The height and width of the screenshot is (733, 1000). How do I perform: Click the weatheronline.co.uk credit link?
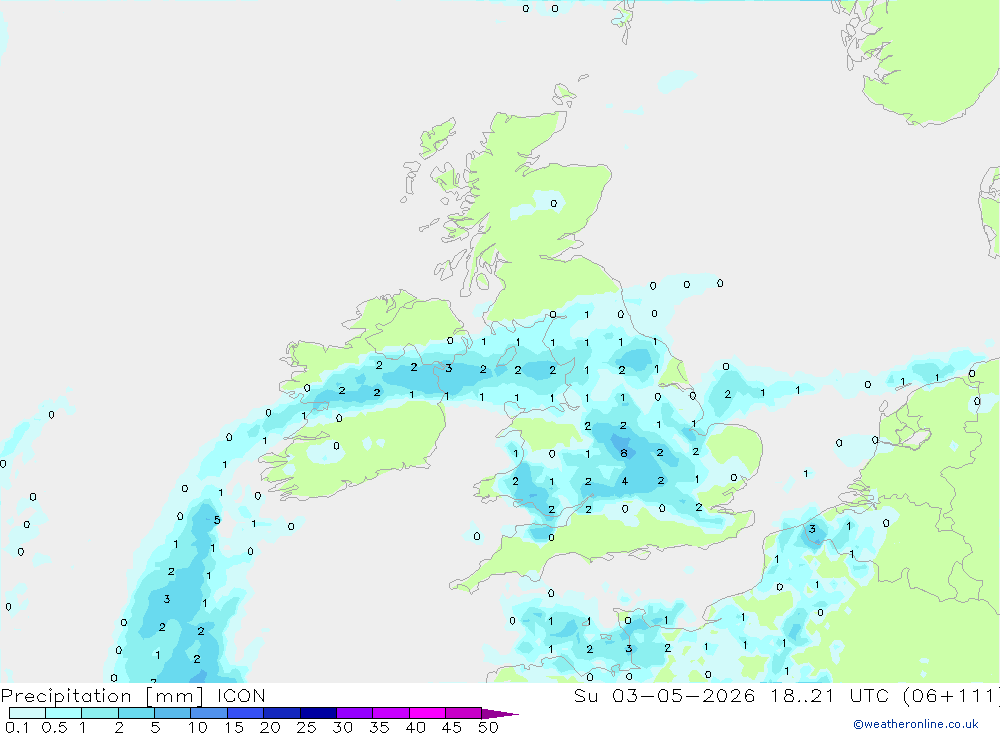pos(916,724)
